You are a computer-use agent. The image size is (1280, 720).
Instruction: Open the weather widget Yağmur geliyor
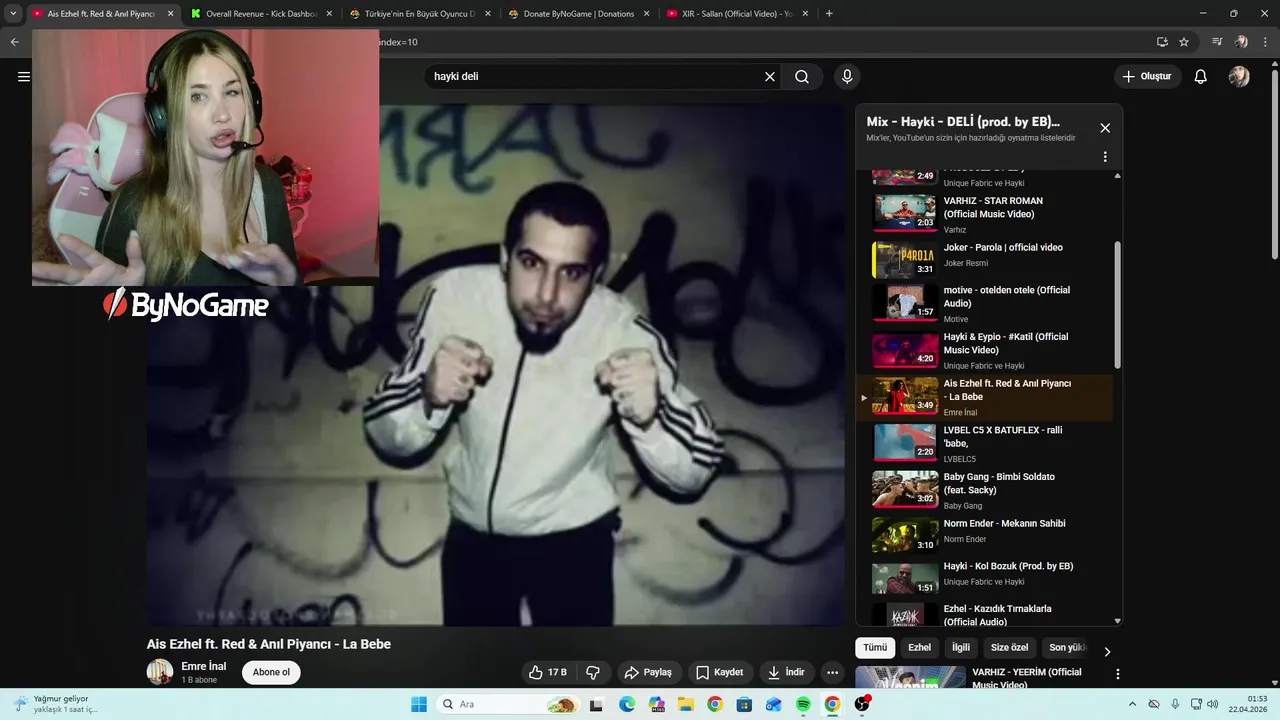pos(55,704)
